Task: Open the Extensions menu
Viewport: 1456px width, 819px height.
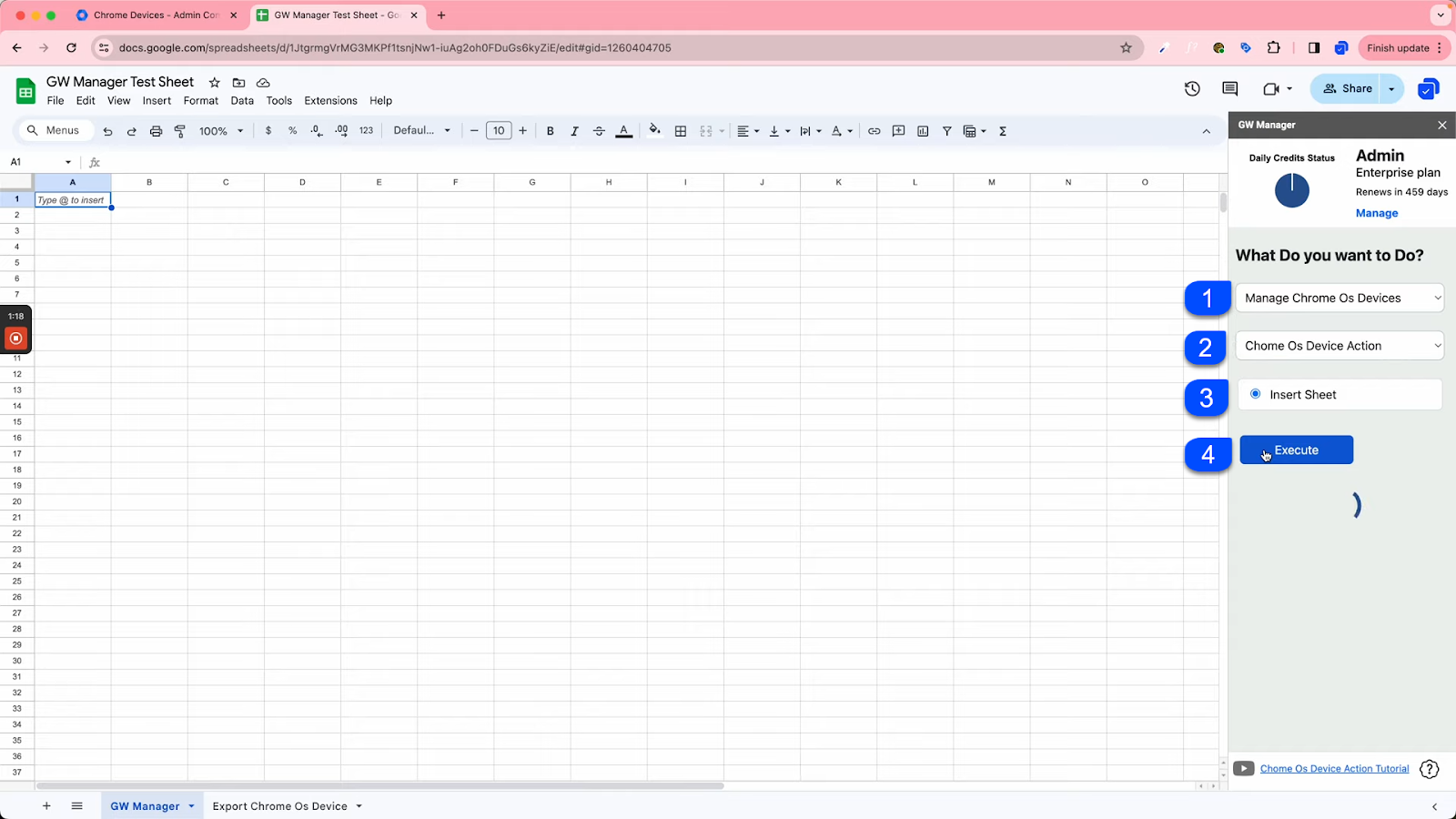Action: (330, 101)
